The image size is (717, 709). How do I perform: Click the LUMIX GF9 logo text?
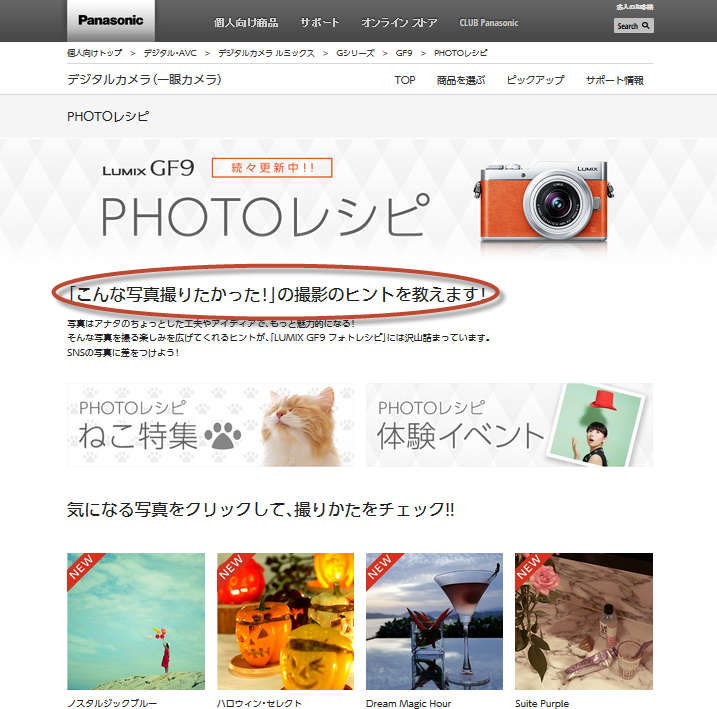coord(148,168)
